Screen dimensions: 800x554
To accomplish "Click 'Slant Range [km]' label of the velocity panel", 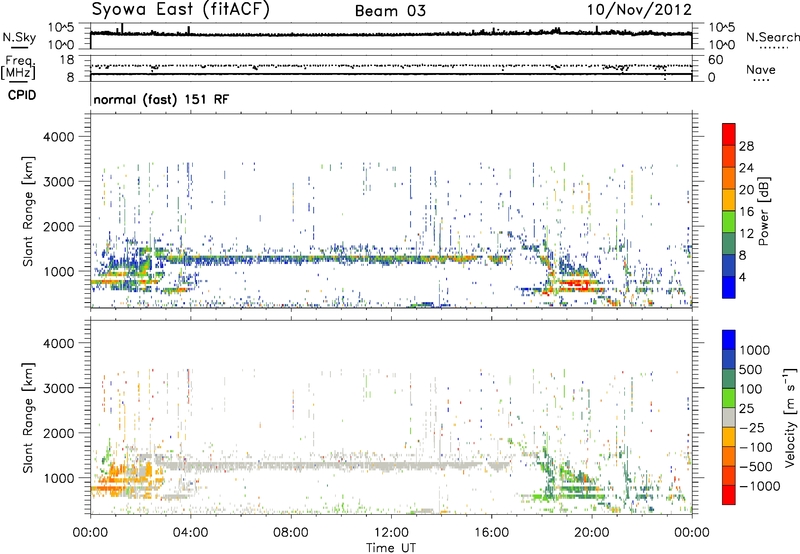I will (28, 418).
